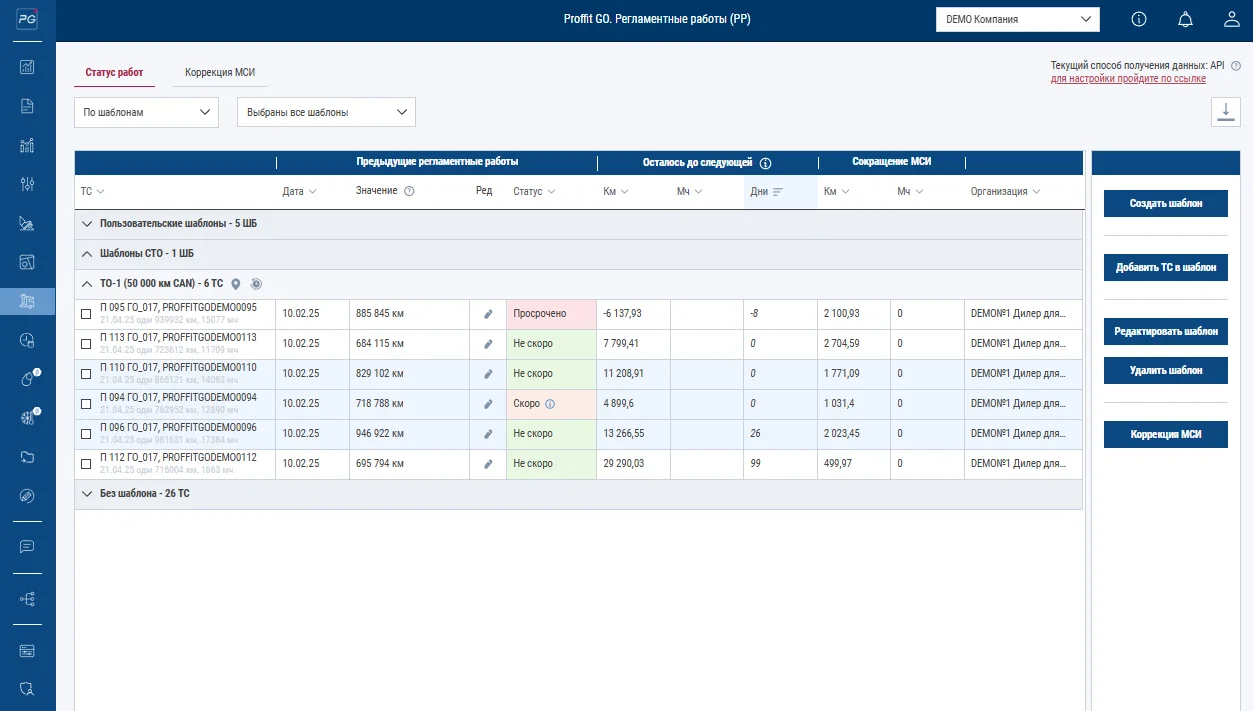
Task: Tick checkbox for П 095 ГО_017 vehicle
Action: [x=86, y=314]
